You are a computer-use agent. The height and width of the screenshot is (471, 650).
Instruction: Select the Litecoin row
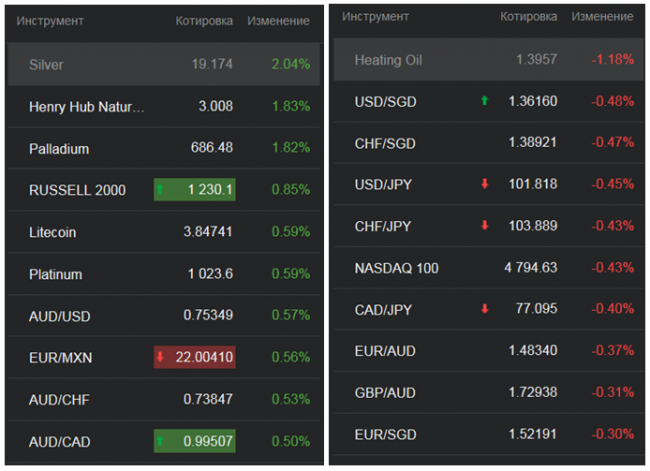(53, 232)
